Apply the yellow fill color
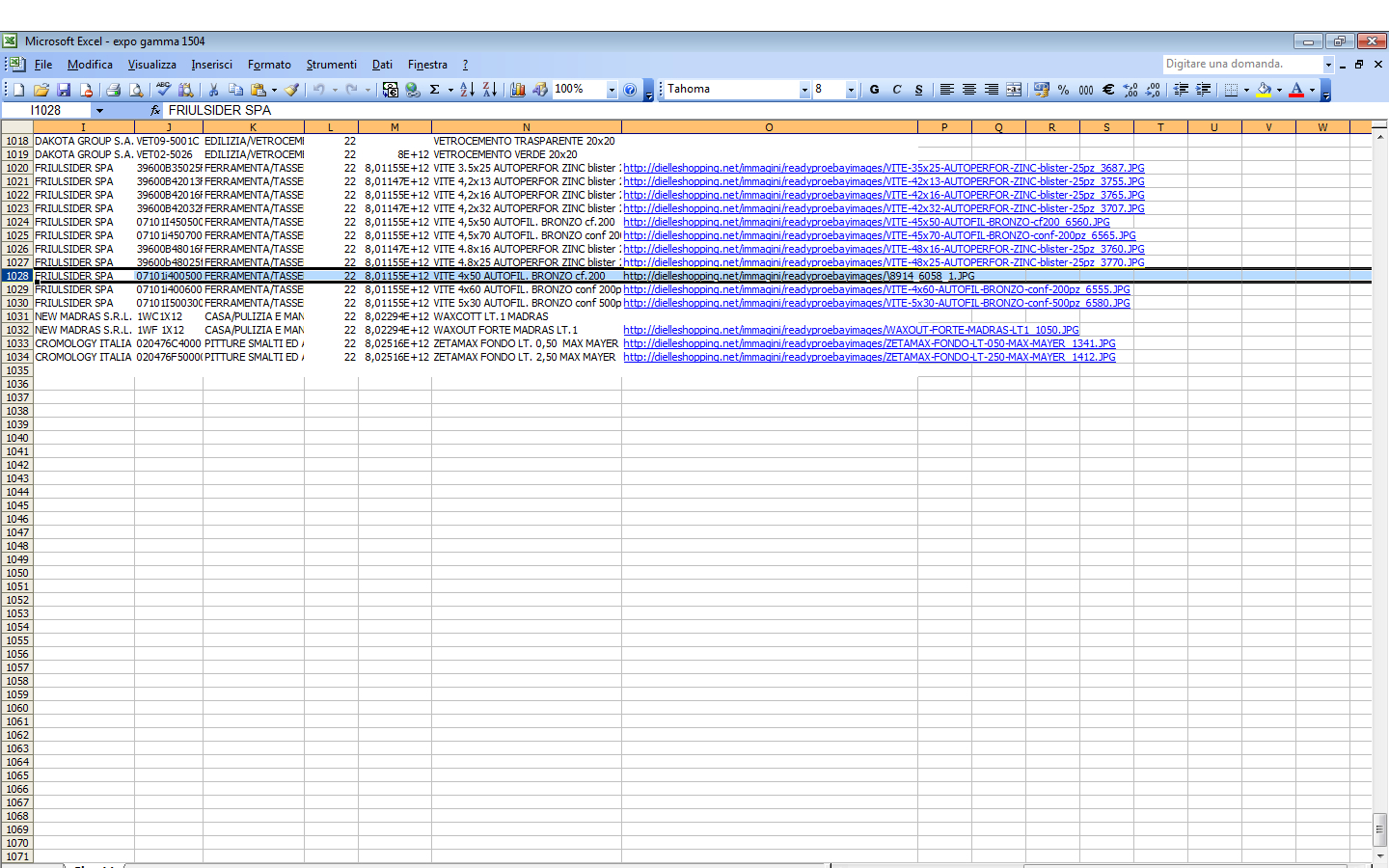 (1264, 90)
